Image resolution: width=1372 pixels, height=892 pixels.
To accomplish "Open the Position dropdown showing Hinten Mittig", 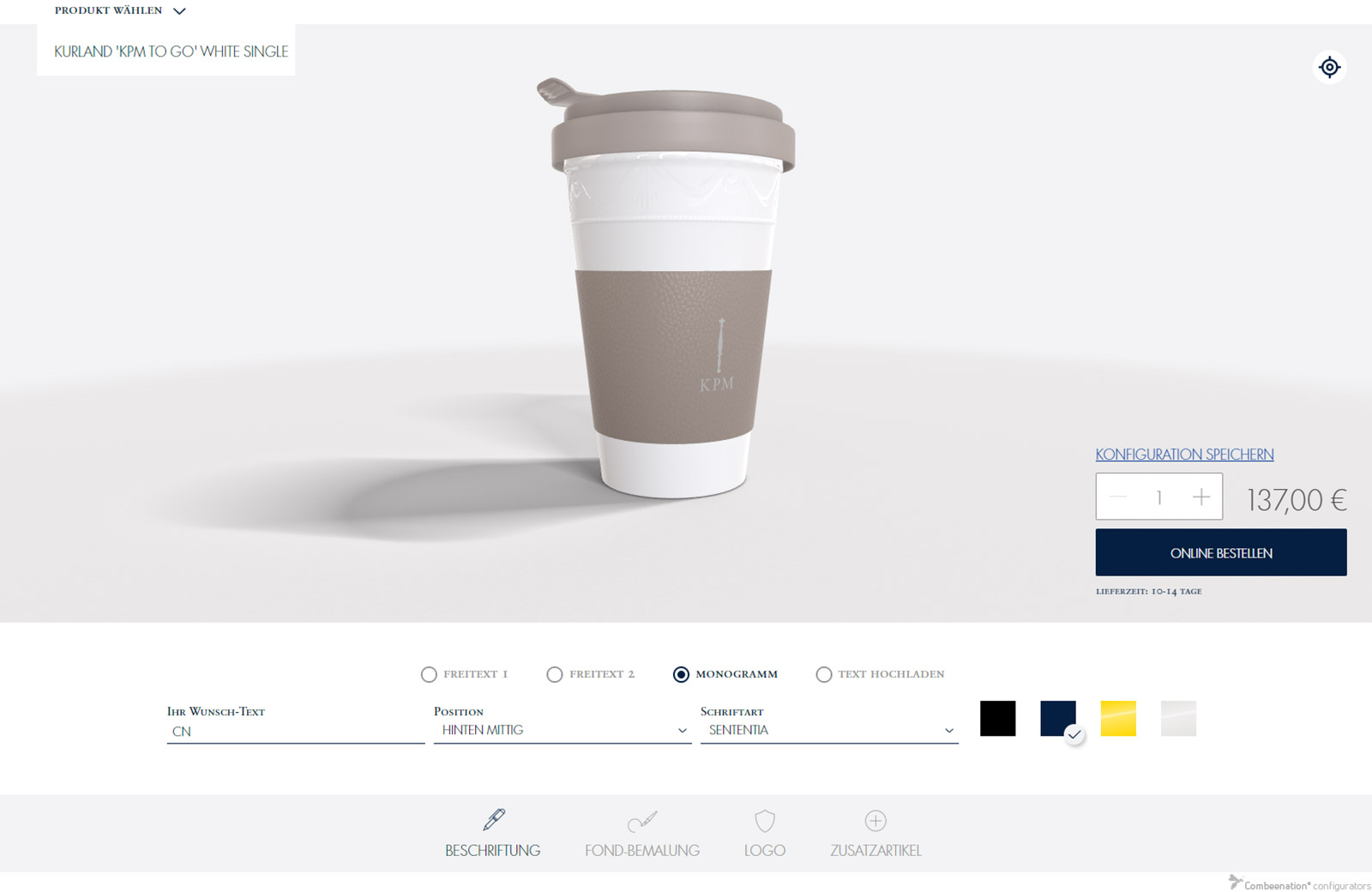I will (562, 731).
